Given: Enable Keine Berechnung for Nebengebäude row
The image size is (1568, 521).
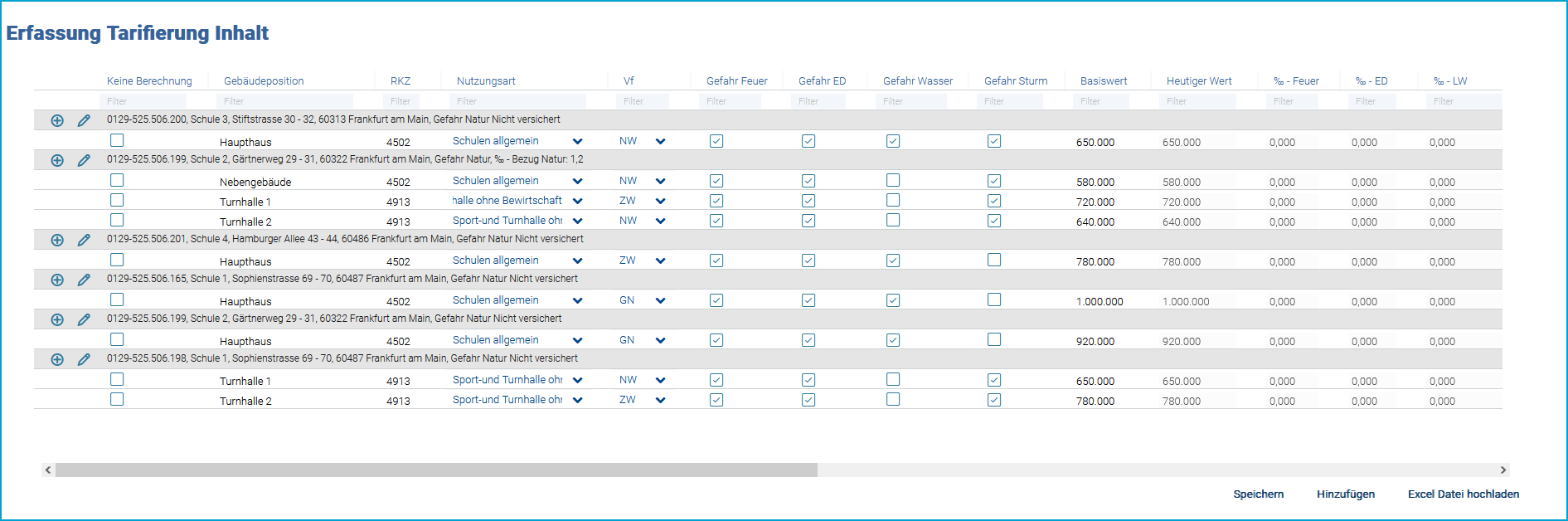Looking at the screenshot, I should coord(117,180).
